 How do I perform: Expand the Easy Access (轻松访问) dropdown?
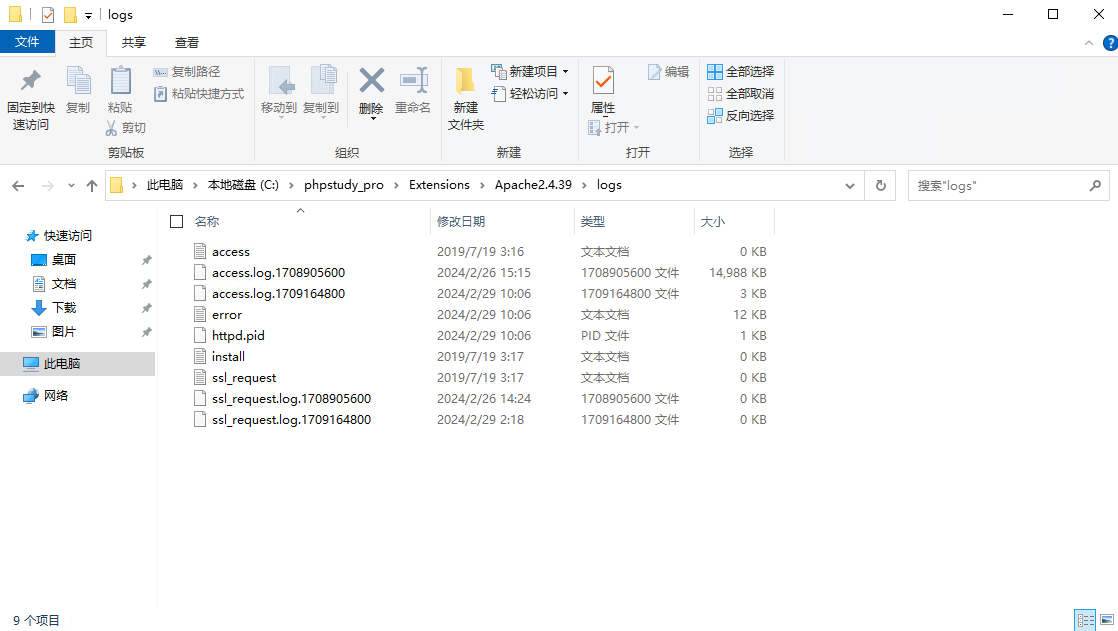pyautogui.click(x=530, y=93)
